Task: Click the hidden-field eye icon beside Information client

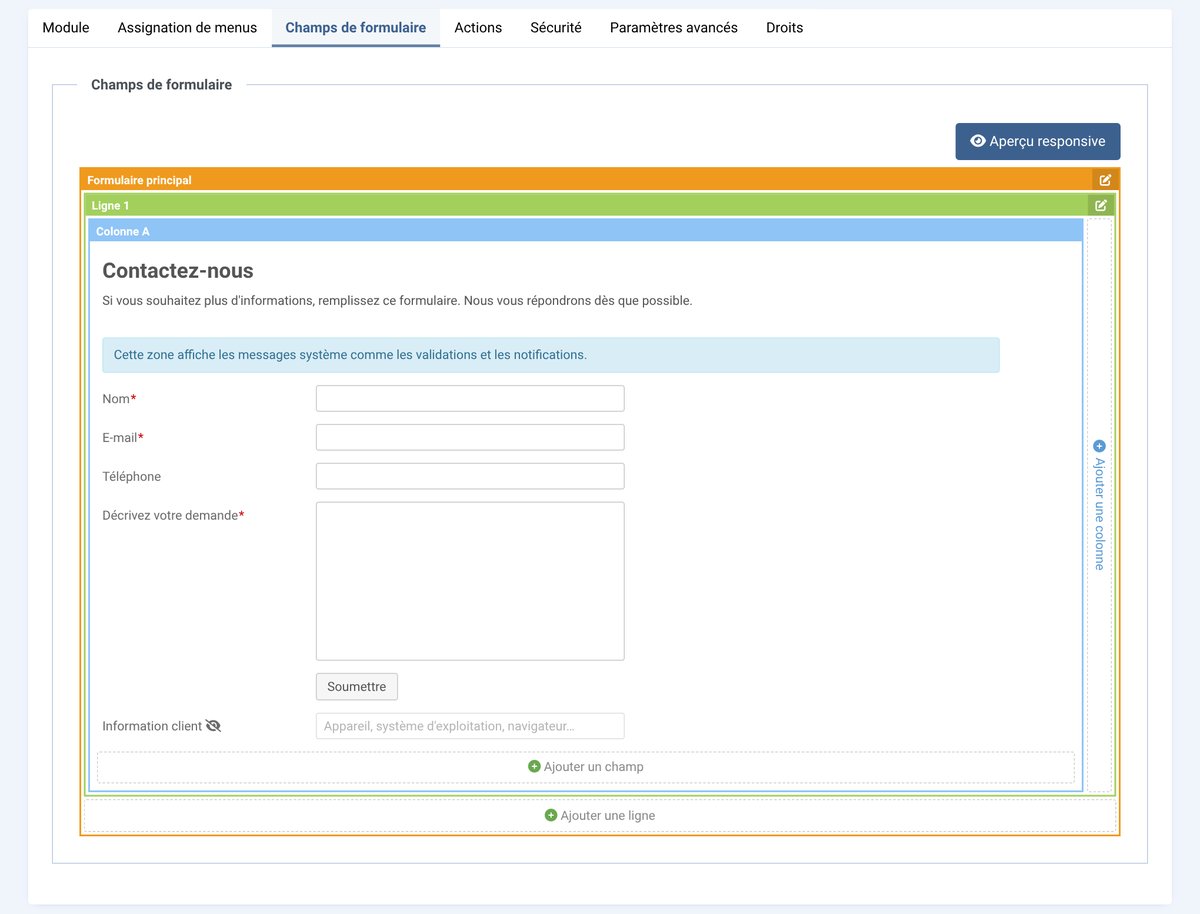Action: coord(213,726)
